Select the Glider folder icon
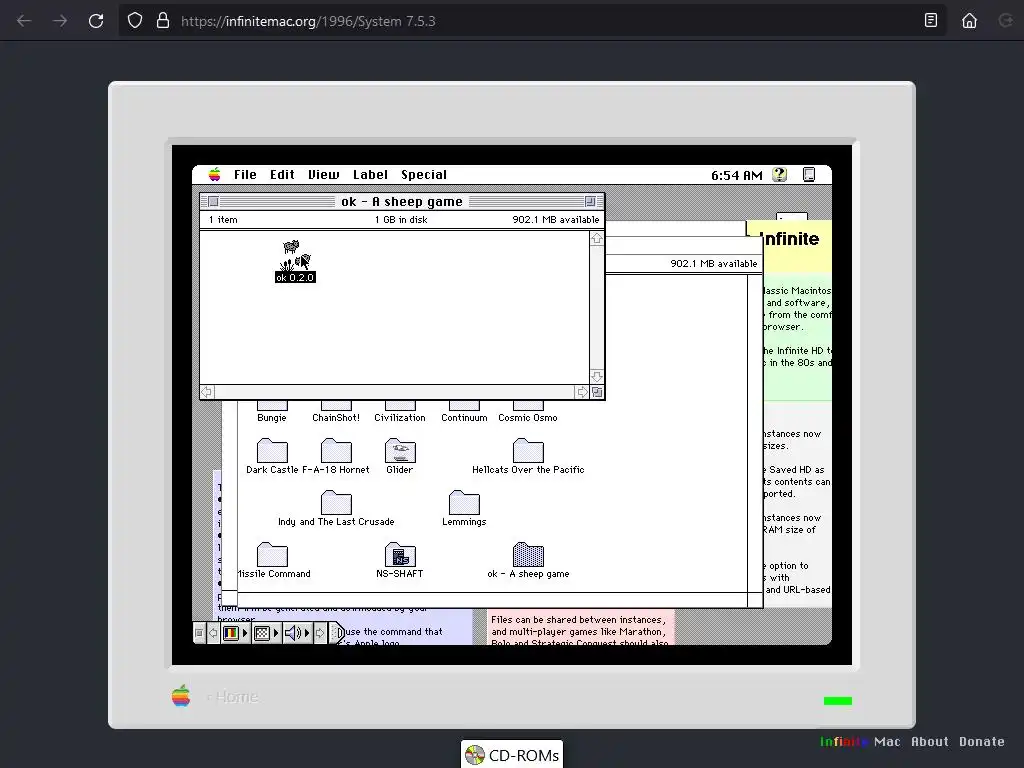The width and height of the screenshot is (1024, 768). point(400,451)
